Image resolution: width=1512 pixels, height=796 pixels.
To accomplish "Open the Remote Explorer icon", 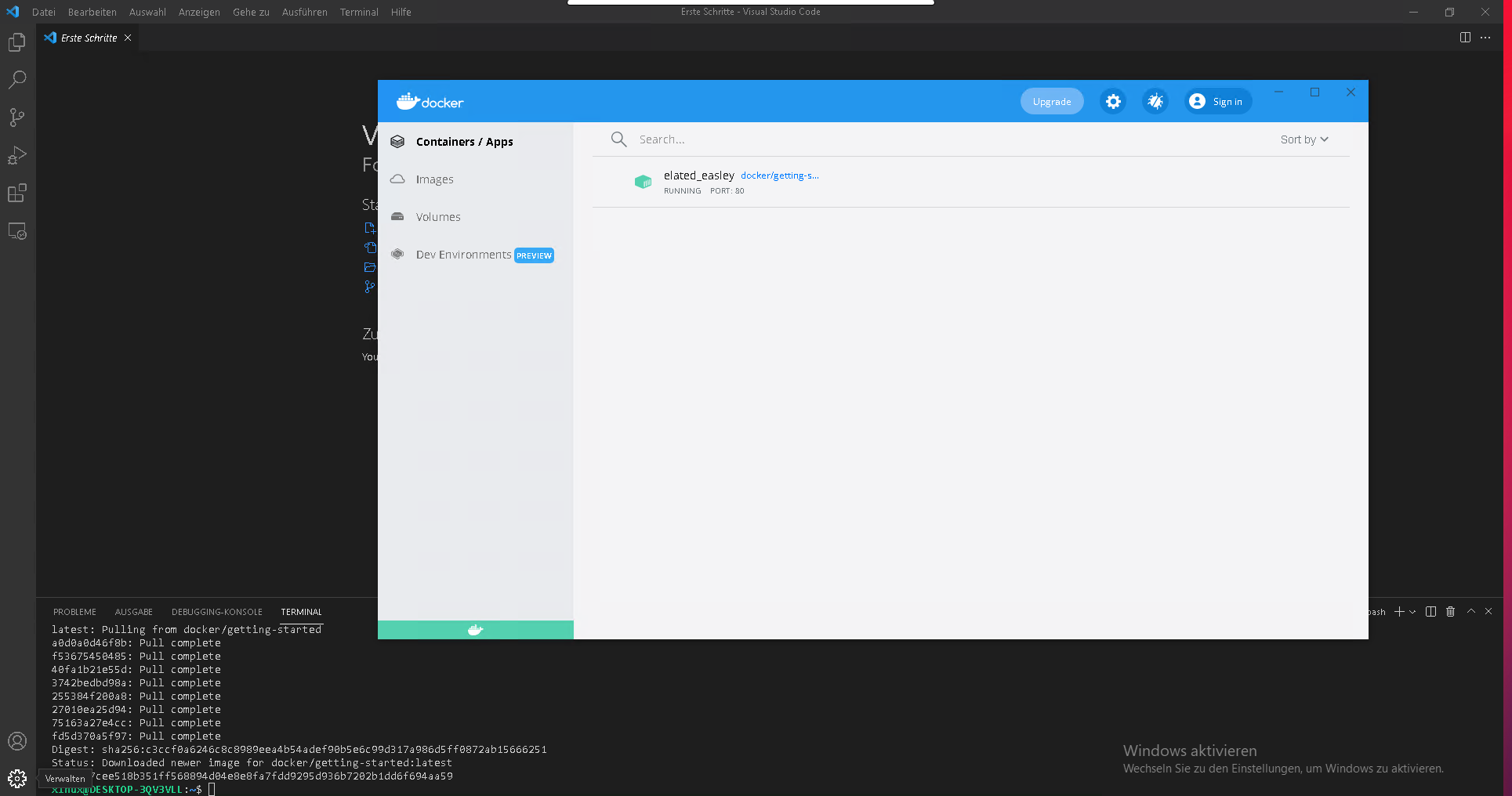I will coord(17,231).
